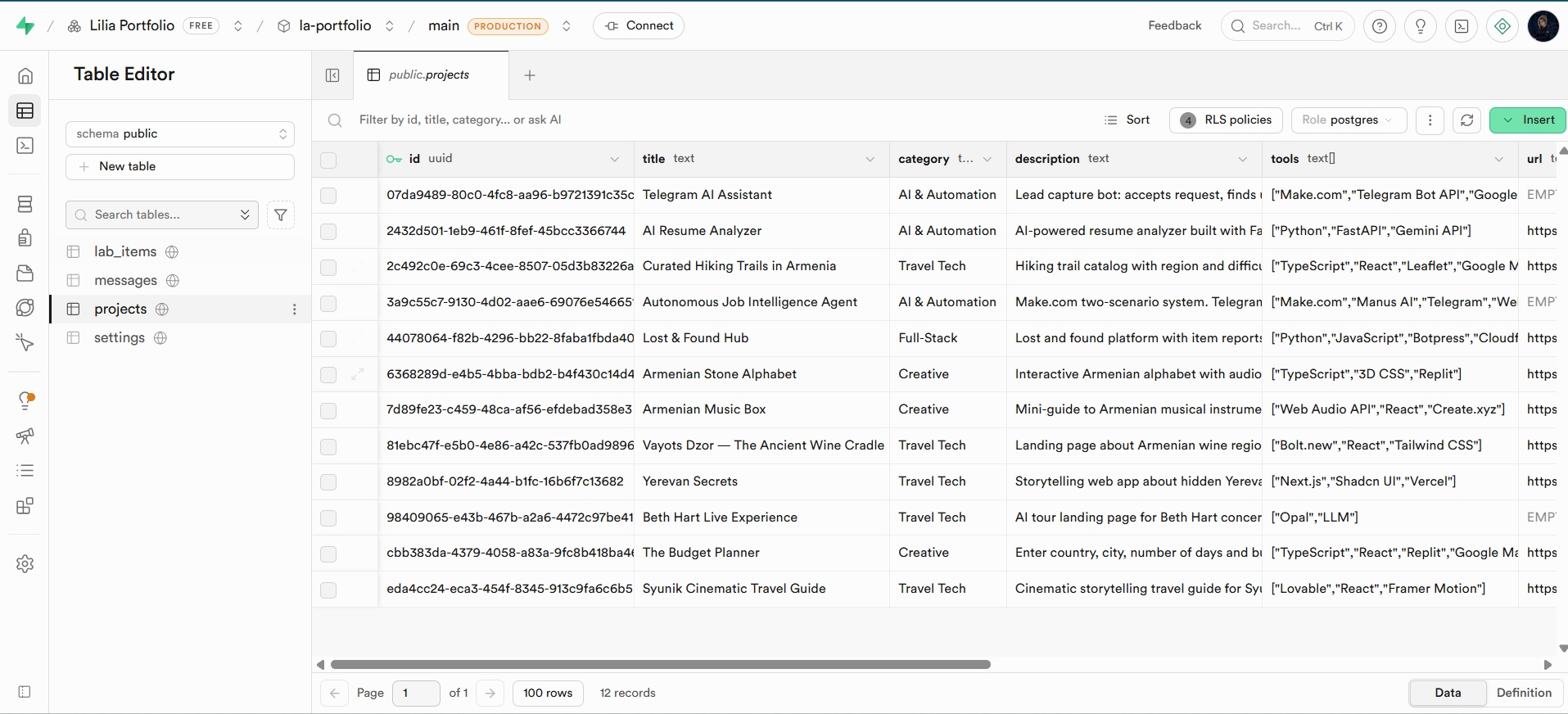Click the Supabase logo
This screenshot has width=1568, height=714.
(25, 26)
